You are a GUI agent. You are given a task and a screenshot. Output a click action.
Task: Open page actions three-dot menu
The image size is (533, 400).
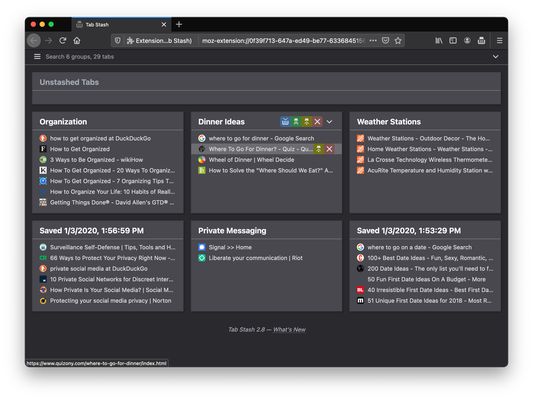coord(373,40)
